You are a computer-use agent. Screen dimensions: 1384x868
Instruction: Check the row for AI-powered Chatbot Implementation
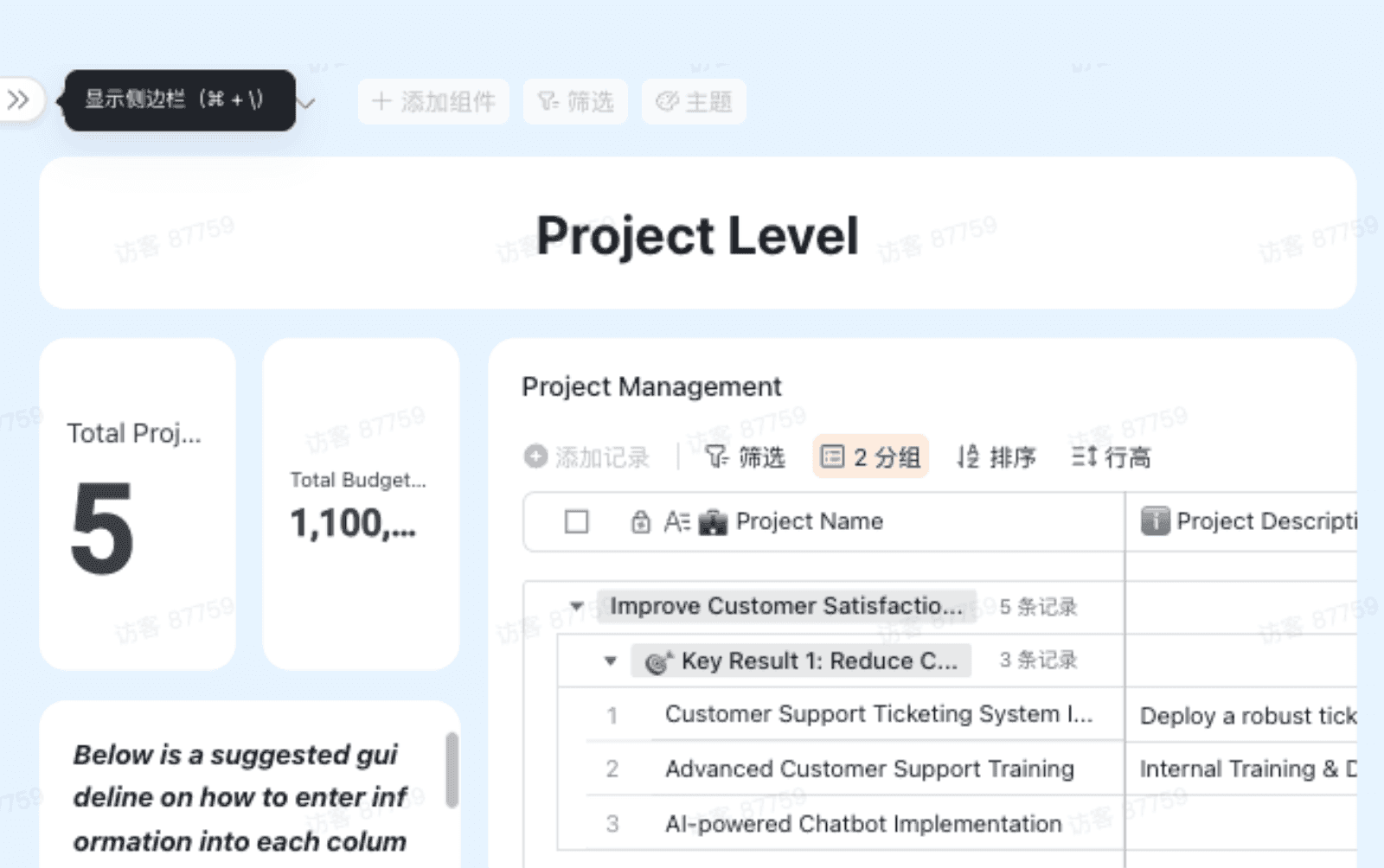click(612, 823)
